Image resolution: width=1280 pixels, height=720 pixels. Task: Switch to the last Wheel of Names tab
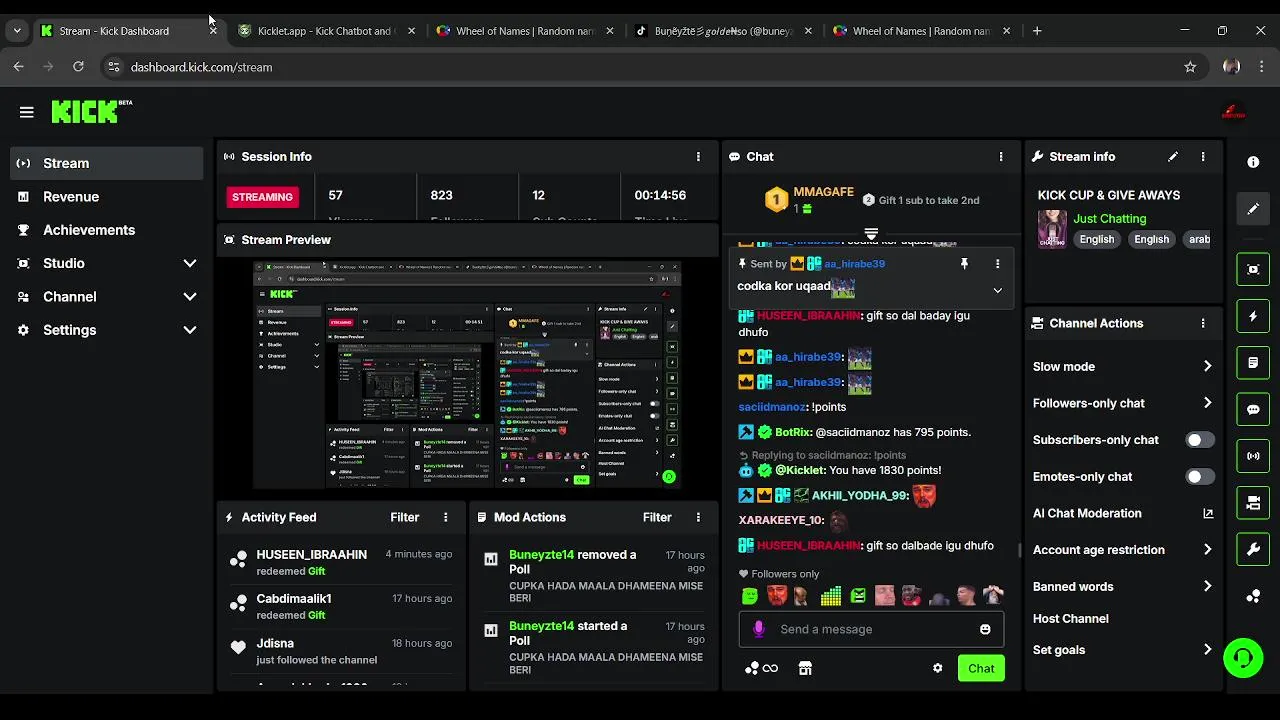(x=921, y=31)
